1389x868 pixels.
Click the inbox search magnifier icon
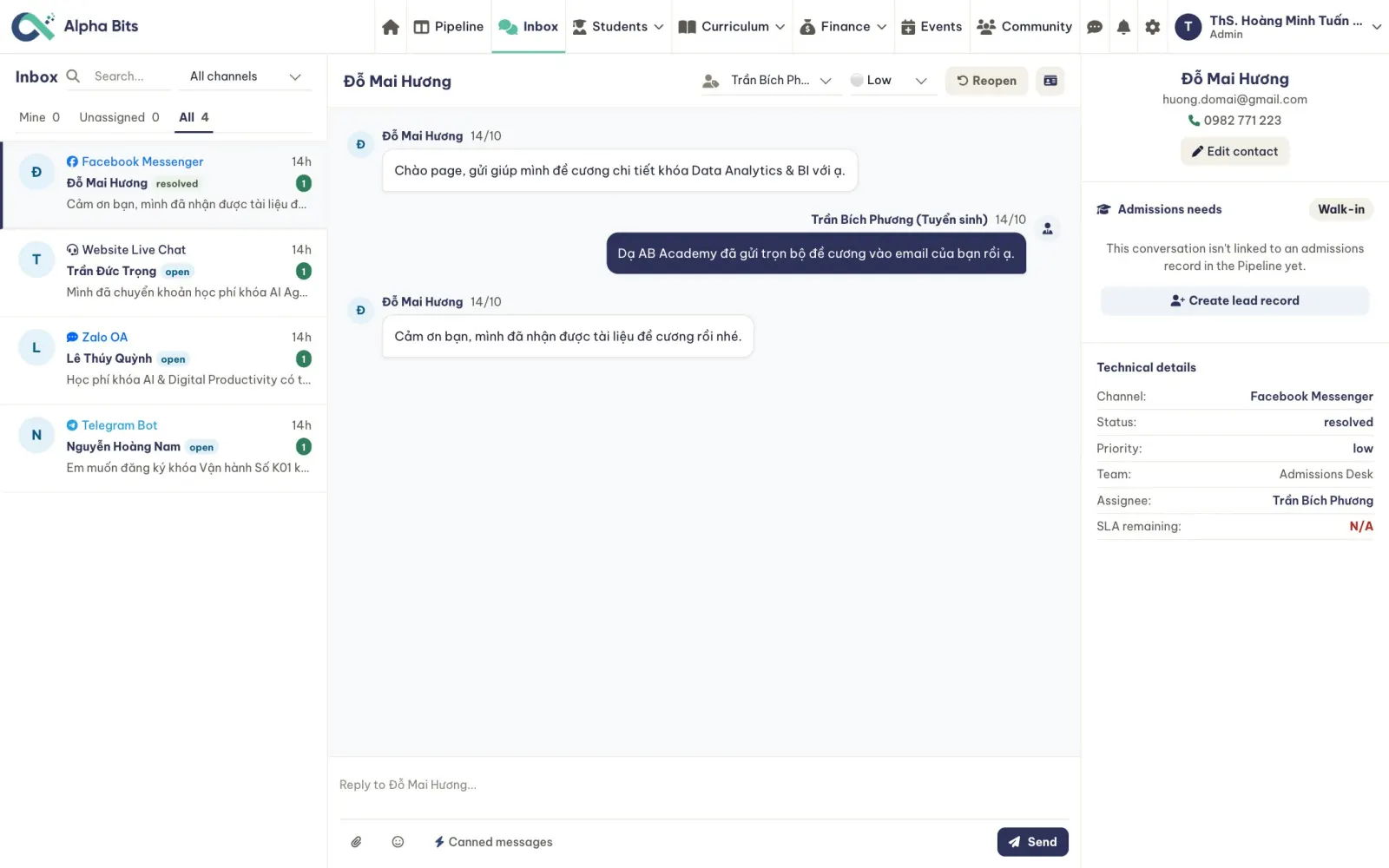[x=74, y=76]
